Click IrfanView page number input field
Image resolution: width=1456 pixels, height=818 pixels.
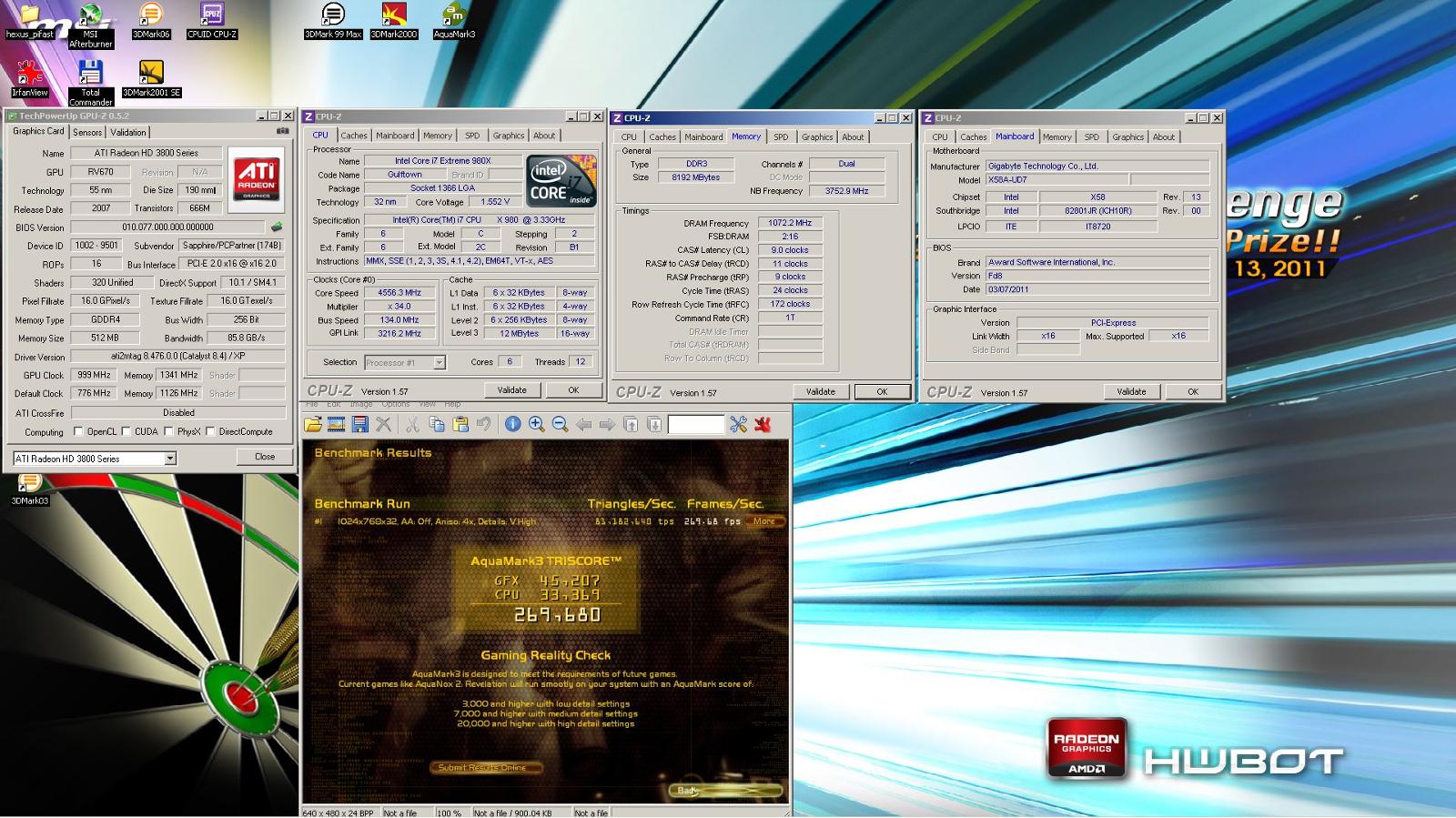696,424
